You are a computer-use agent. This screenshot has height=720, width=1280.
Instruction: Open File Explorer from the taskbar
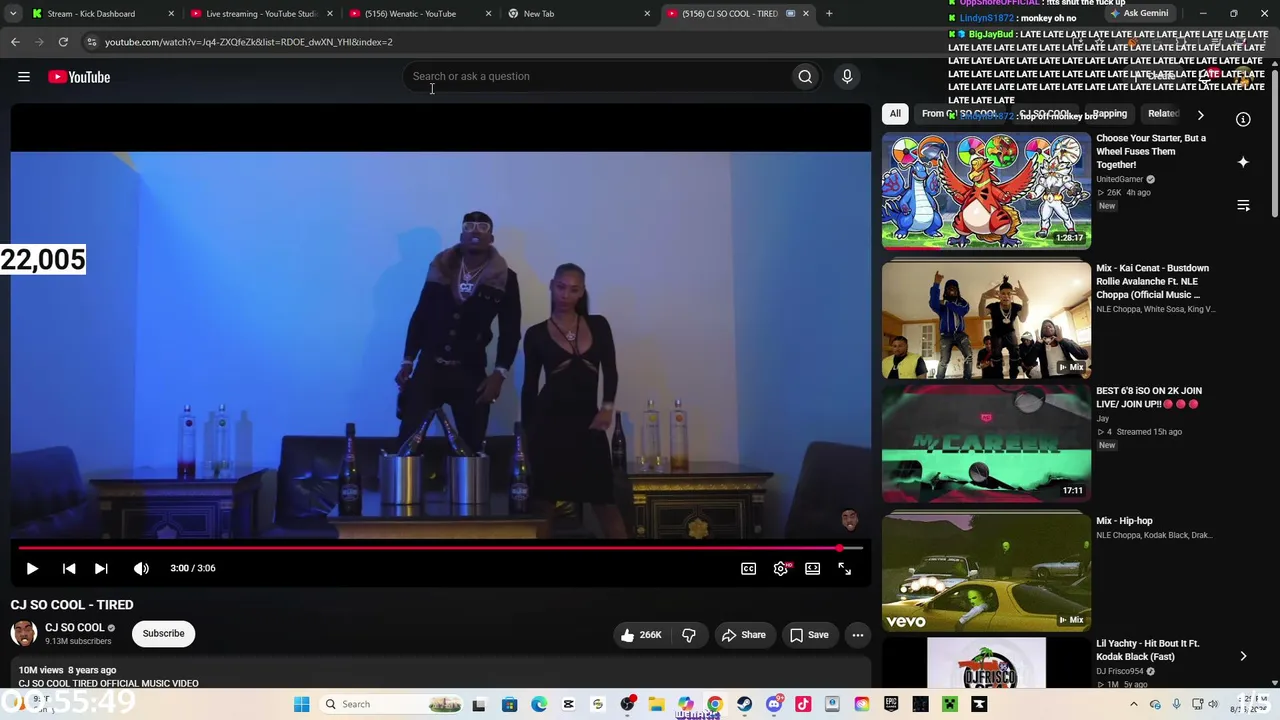(656, 704)
